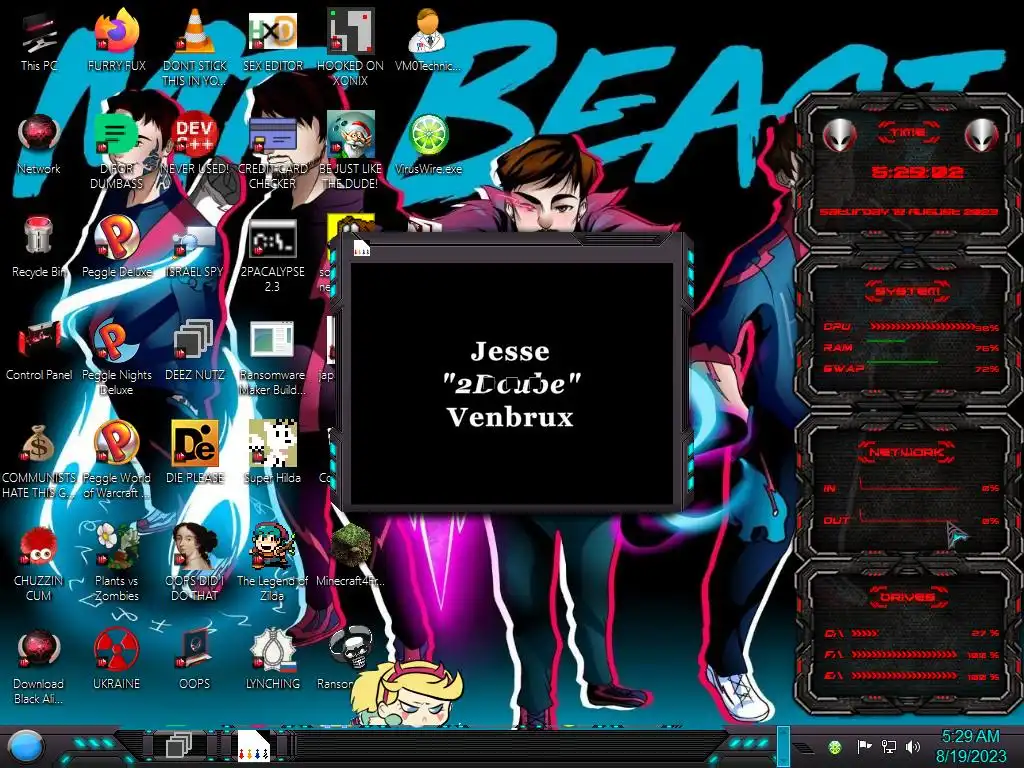Image resolution: width=1024 pixels, height=768 pixels.
Task: Click the Start orb button
Action: point(26,746)
